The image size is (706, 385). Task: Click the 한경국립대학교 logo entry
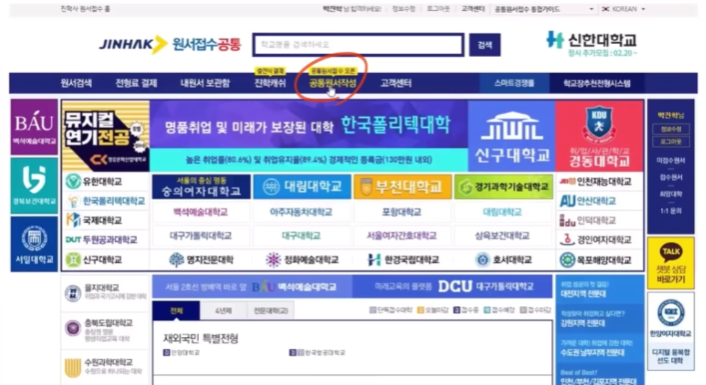pos(403,260)
